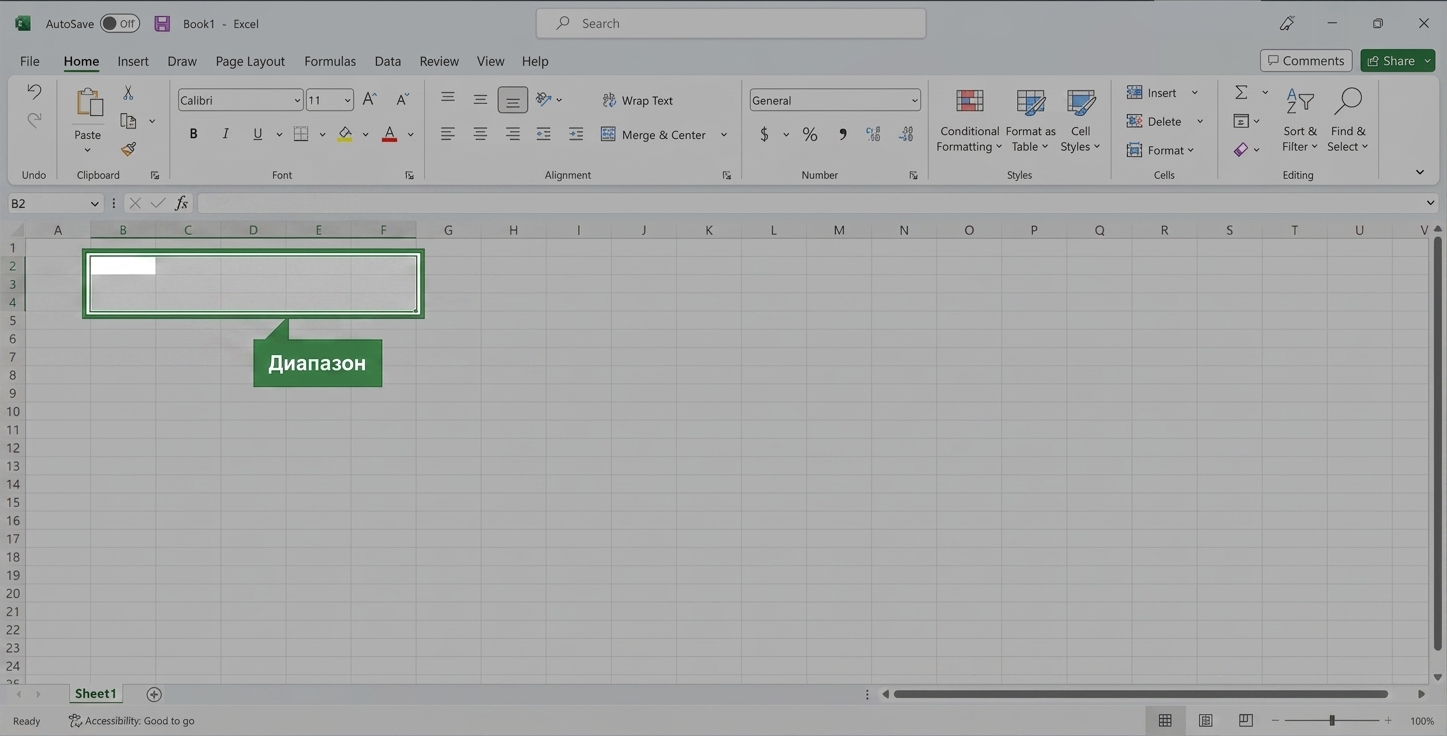Expand the Merge & Center options arrow
The image size is (1447, 736).
click(x=724, y=134)
